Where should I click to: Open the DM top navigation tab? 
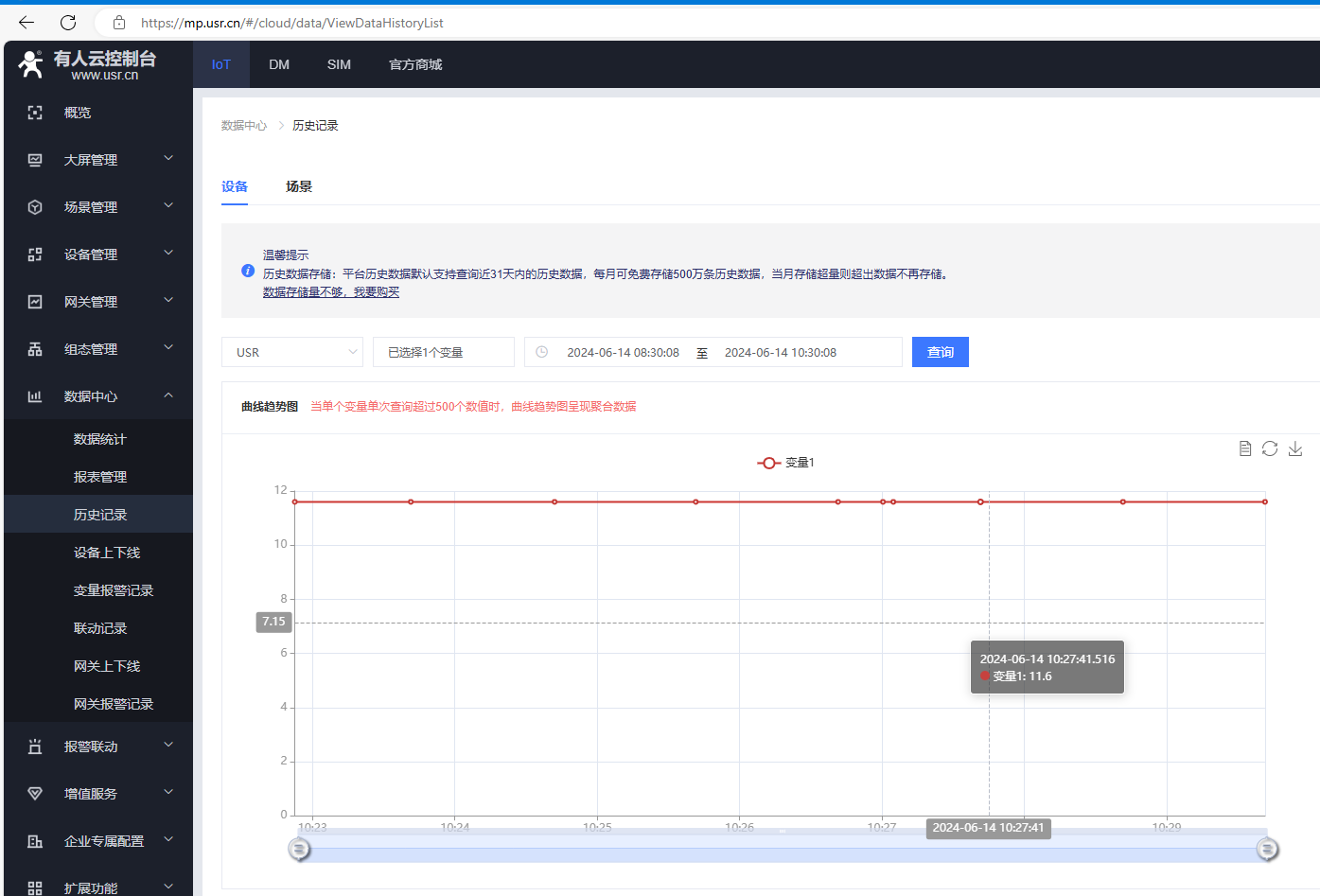pyautogui.click(x=279, y=64)
